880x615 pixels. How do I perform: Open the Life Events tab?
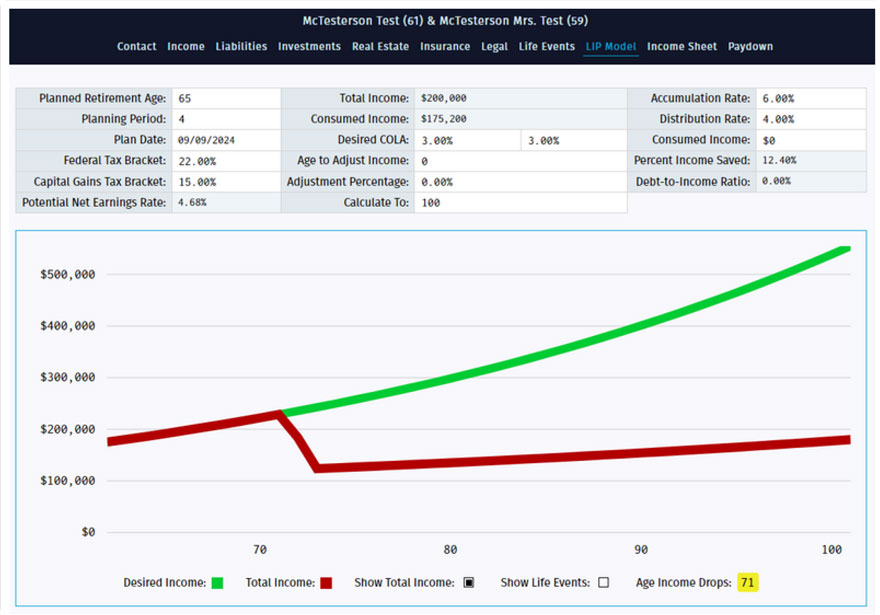pyautogui.click(x=547, y=47)
